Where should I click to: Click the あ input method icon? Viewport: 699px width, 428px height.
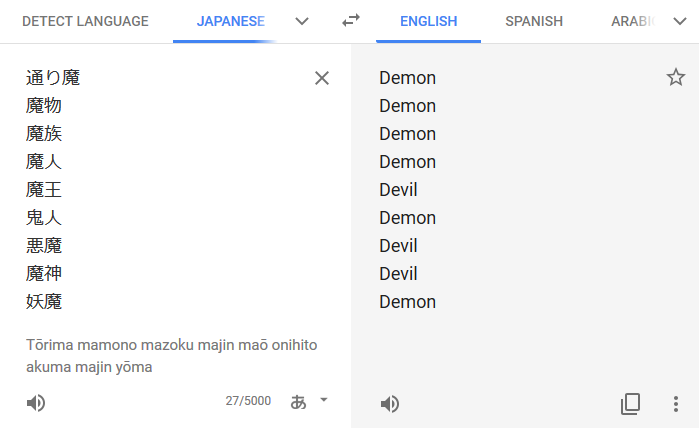click(298, 402)
